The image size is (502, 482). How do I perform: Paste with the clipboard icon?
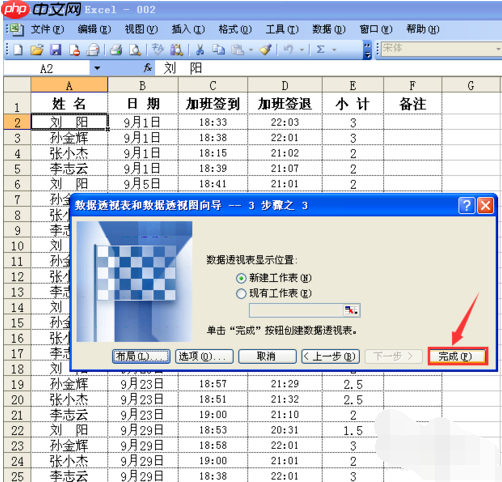click(x=238, y=50)
